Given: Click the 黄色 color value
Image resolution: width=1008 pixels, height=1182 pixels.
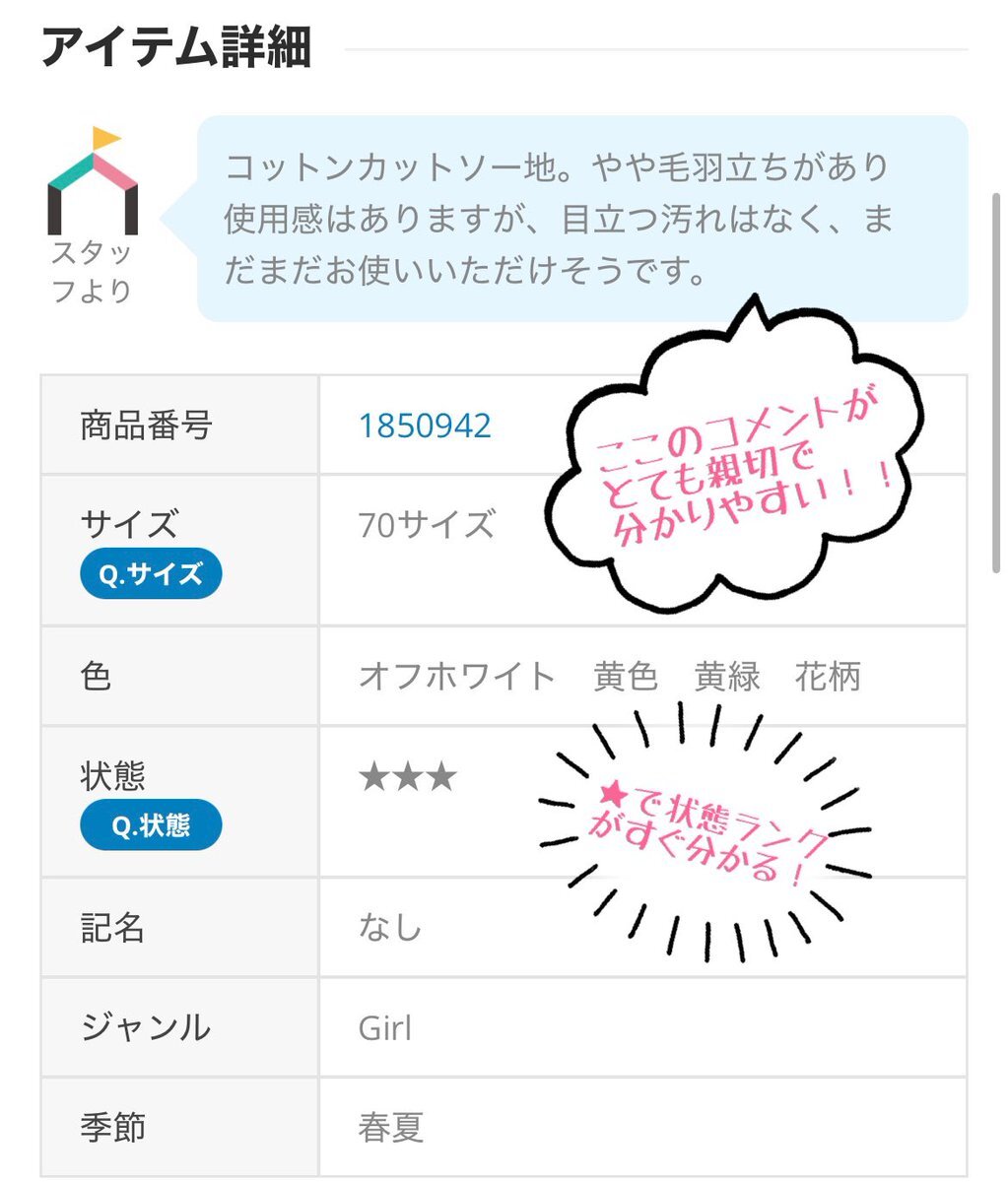Looking at the screenshot, I should coord(626,677).
